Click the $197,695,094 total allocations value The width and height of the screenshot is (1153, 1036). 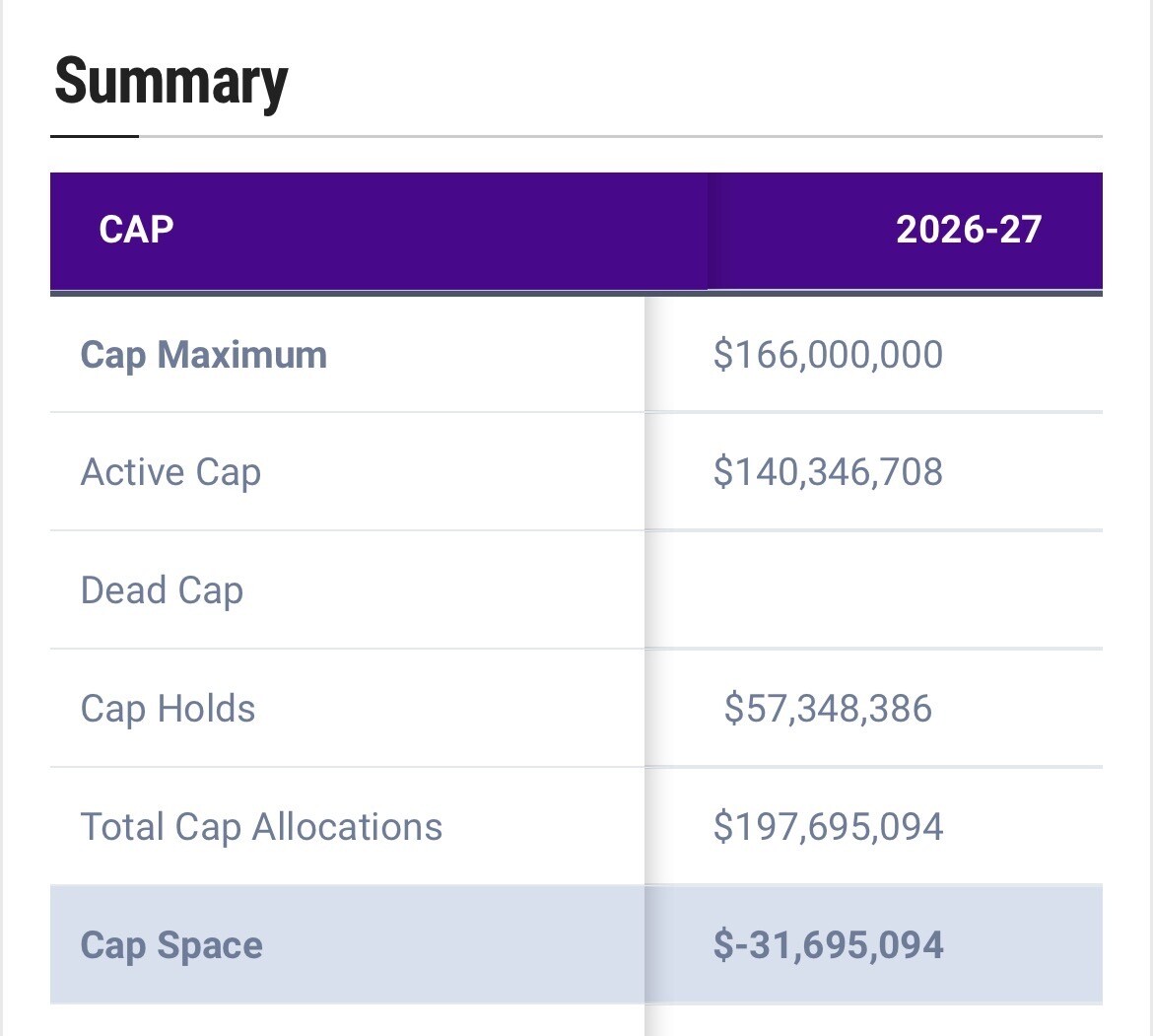828,827
